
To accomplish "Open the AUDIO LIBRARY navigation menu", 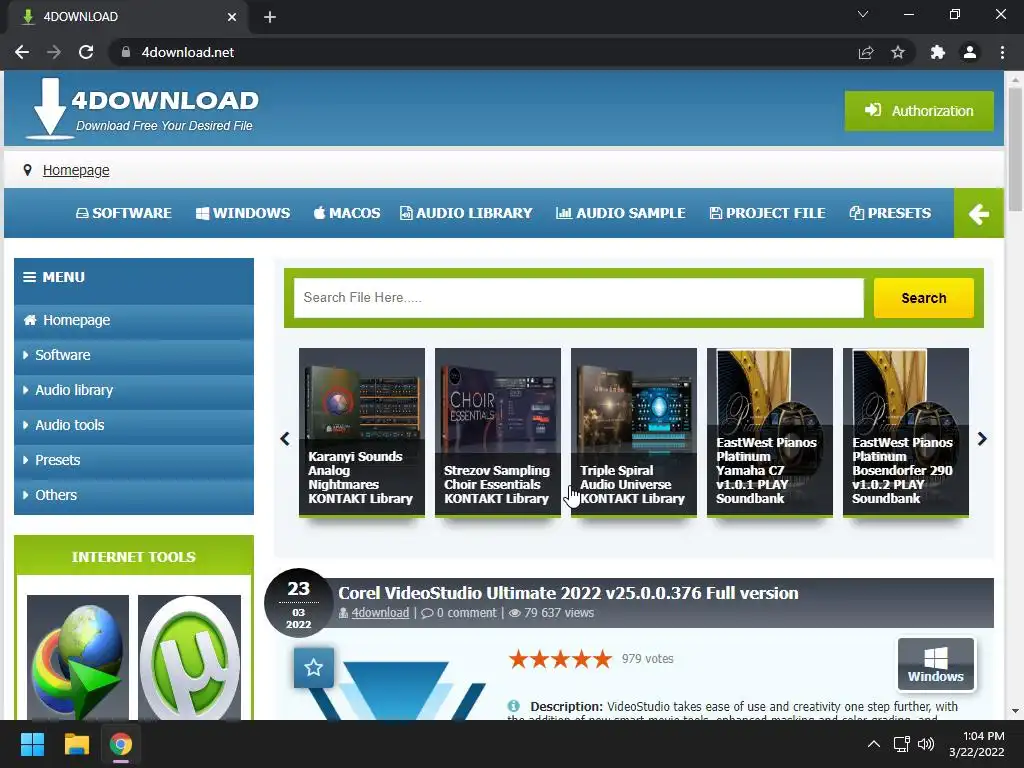I will tap(466, 213).
